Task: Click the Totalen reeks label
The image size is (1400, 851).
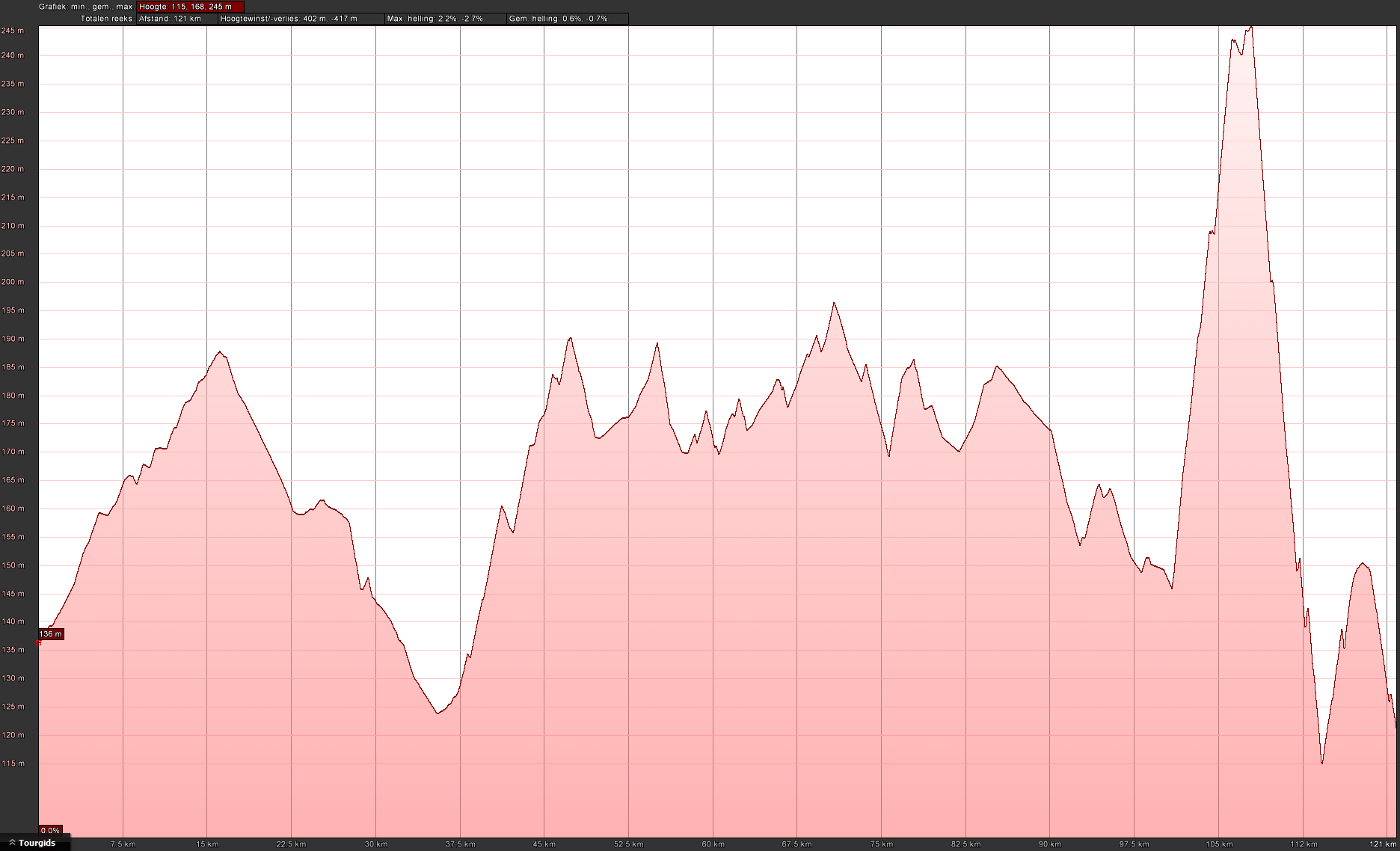Action: point(106,19)
